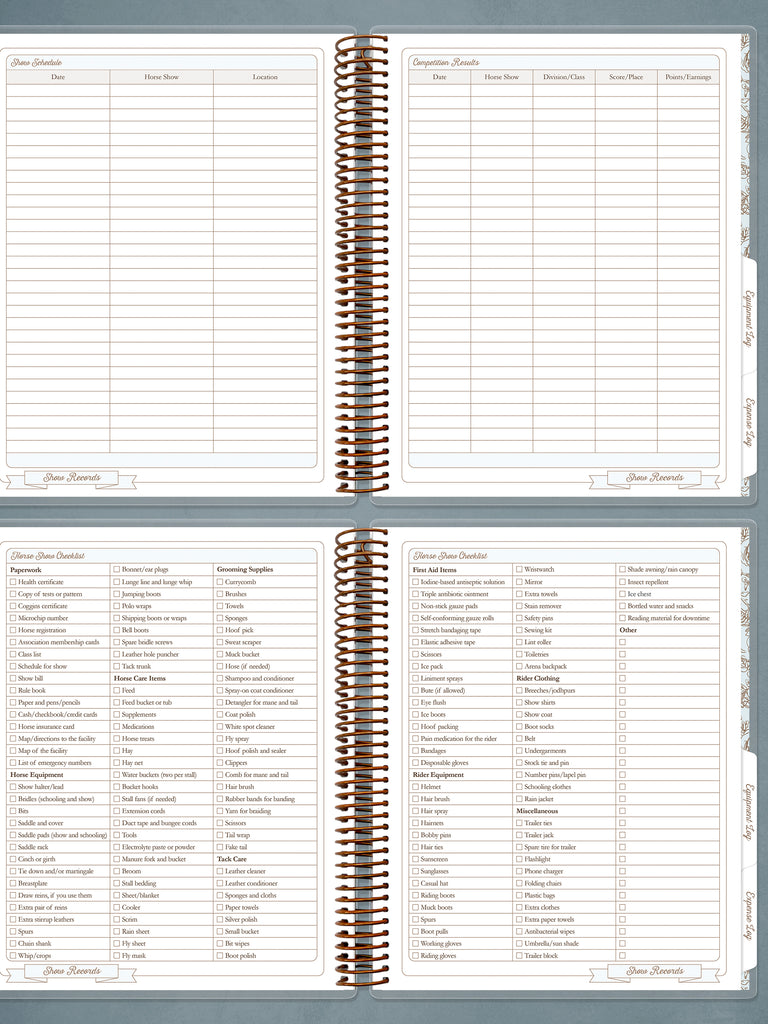
Task: Select the Paperwork section heading
Action: tap(26, 570)
